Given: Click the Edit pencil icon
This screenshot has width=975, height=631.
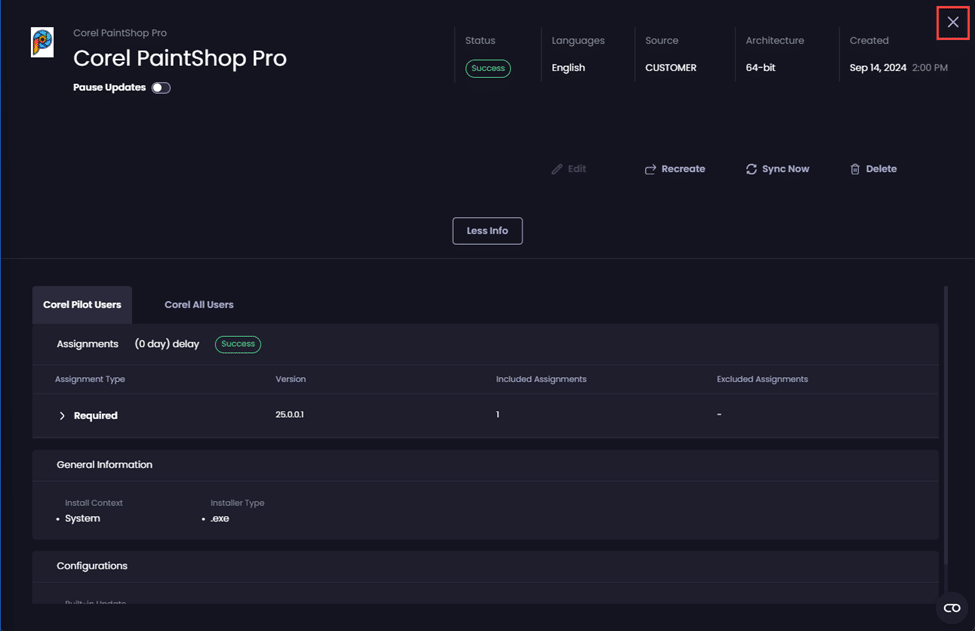Looking at the screenshot, I should pyautogui.click(x=557, y=170).
